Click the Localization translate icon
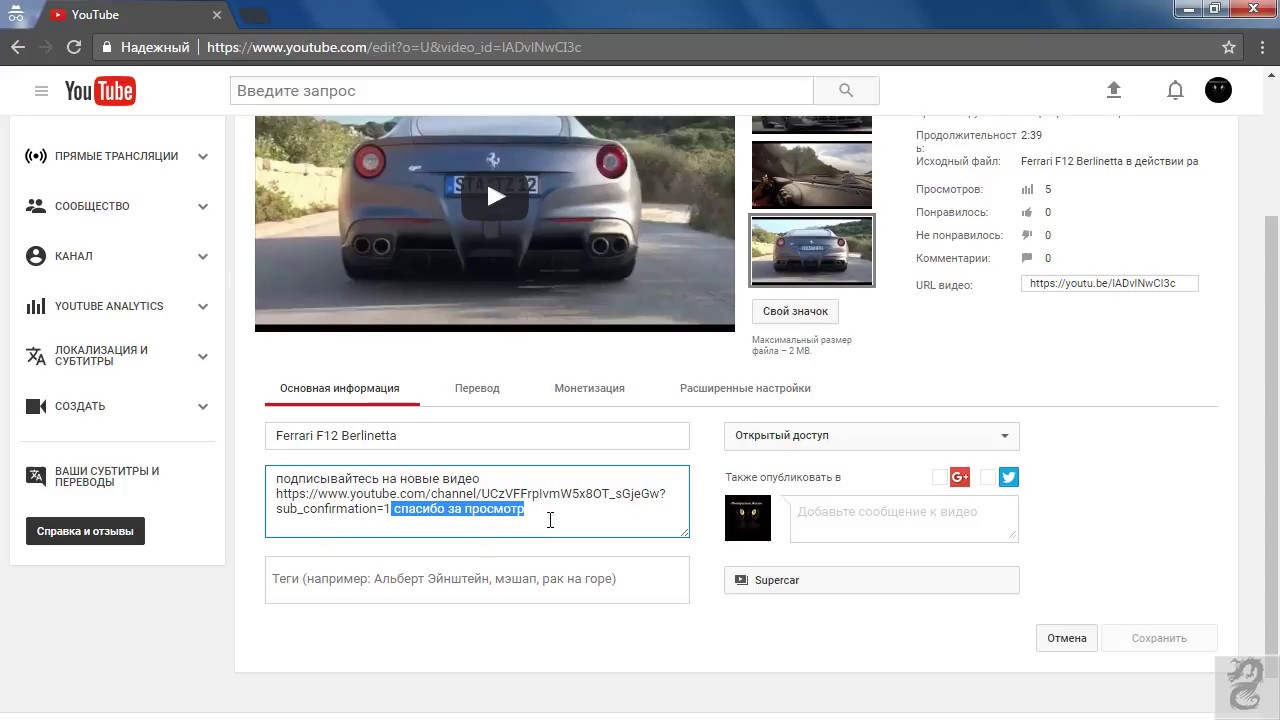 [x=36, y=356]
